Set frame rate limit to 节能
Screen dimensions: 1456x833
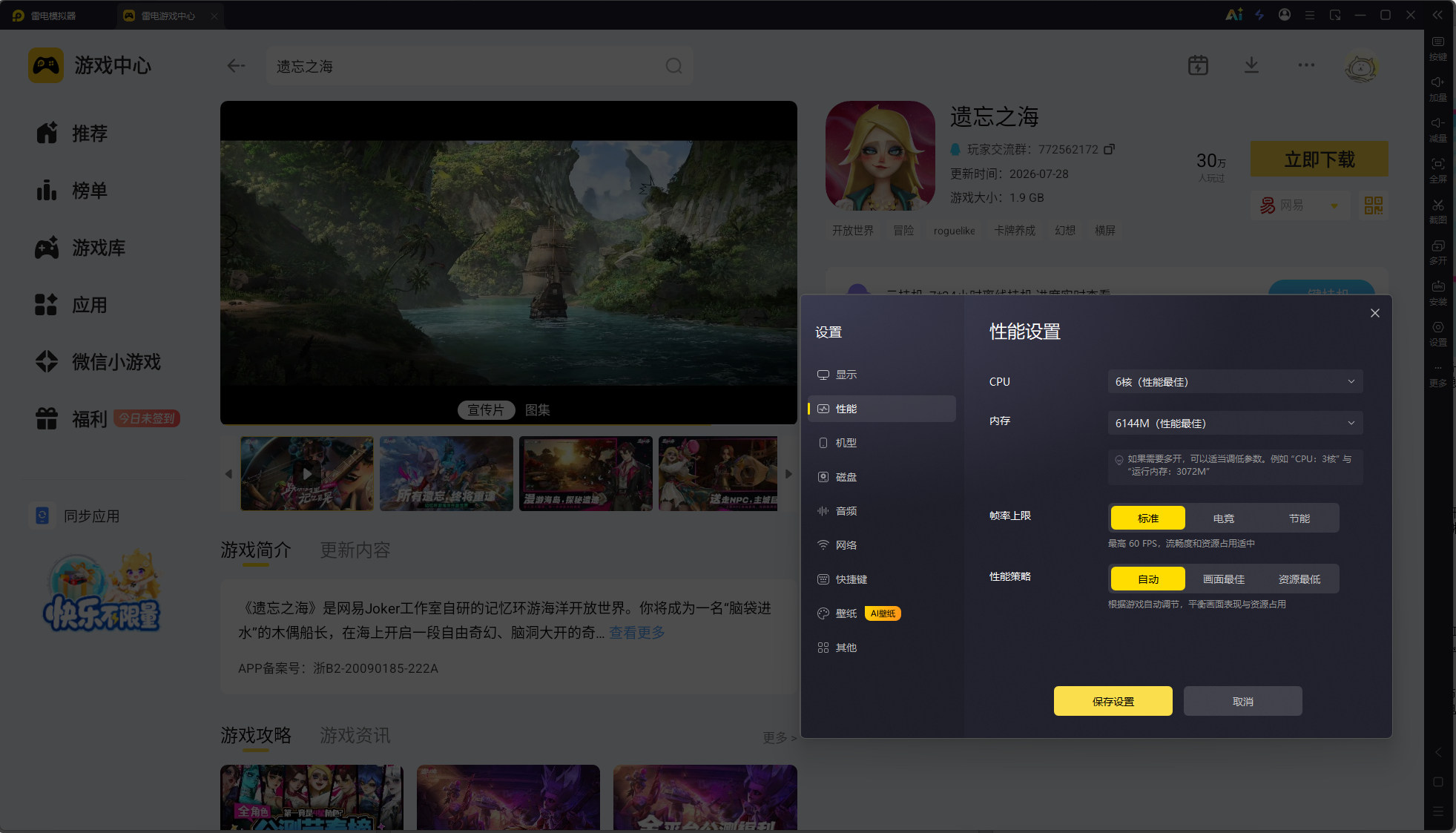(1299, 518)
